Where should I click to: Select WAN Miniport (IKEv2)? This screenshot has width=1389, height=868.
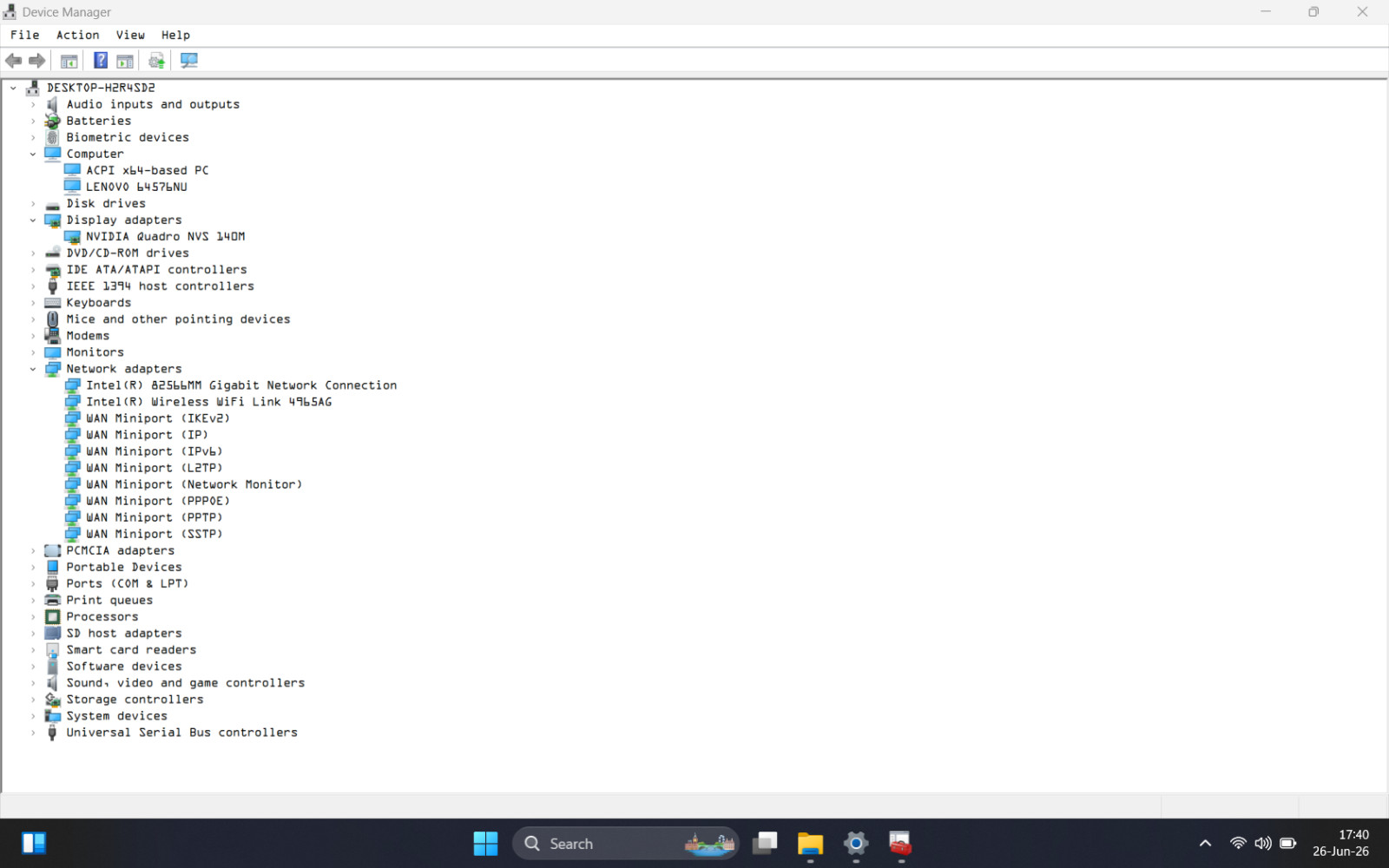(158, 418)
